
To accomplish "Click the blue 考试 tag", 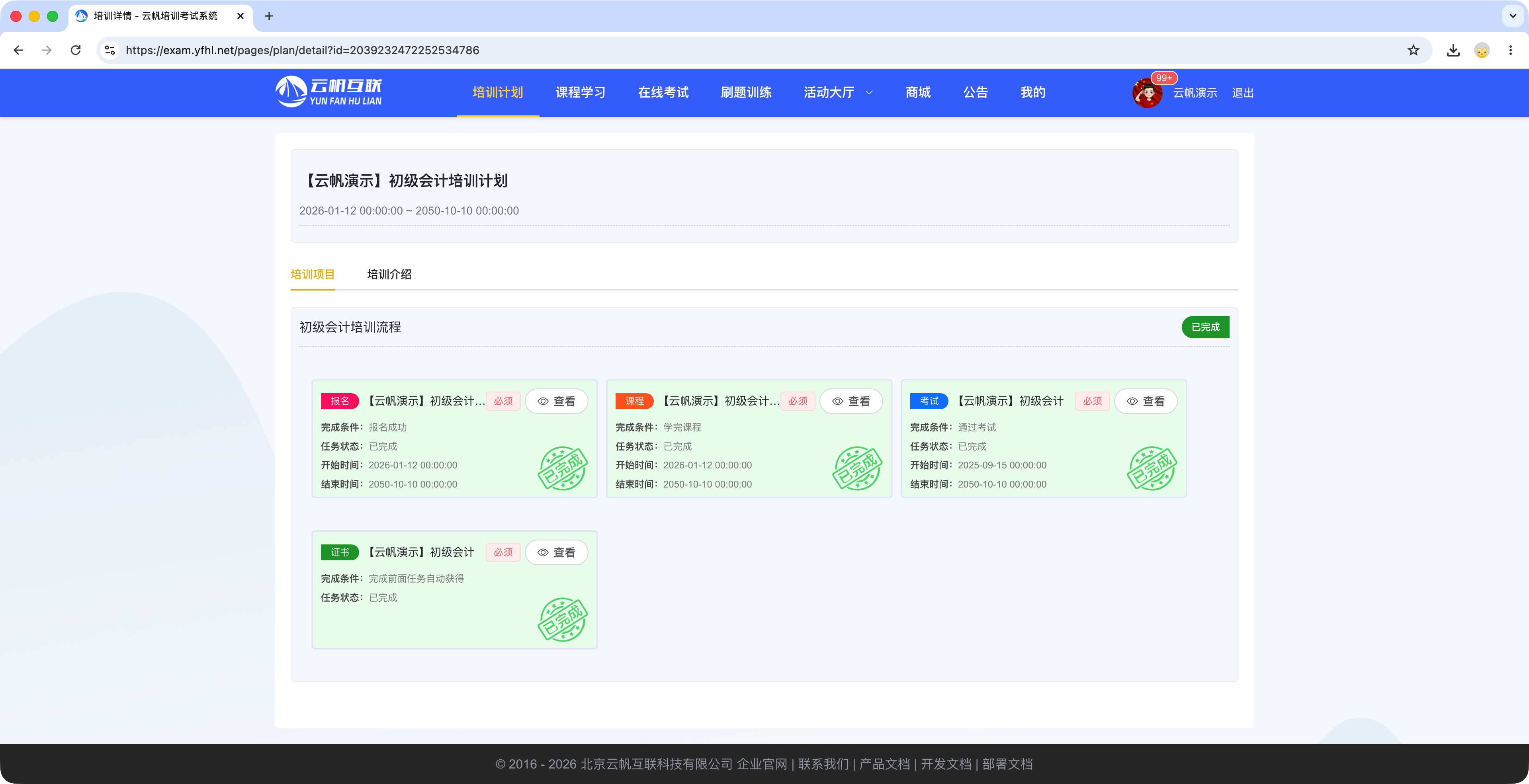I will coord(929,401).
